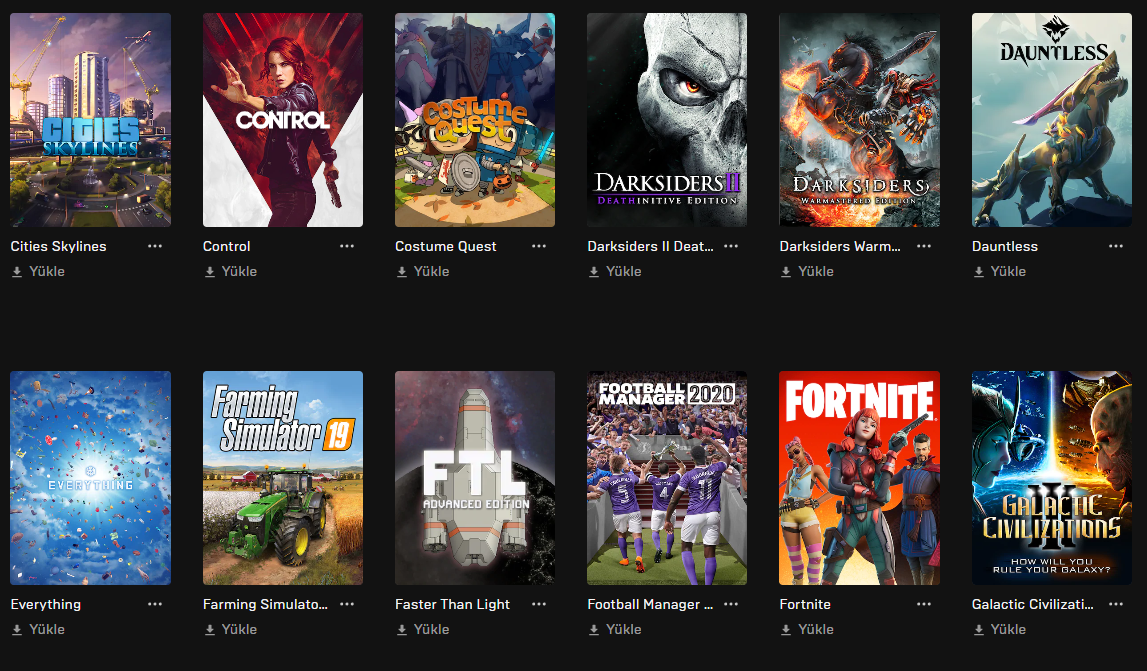Click Yükle under Cities Skylines
The width and height of the screenshot is (1147, 671).
click(x=38, y=271)
